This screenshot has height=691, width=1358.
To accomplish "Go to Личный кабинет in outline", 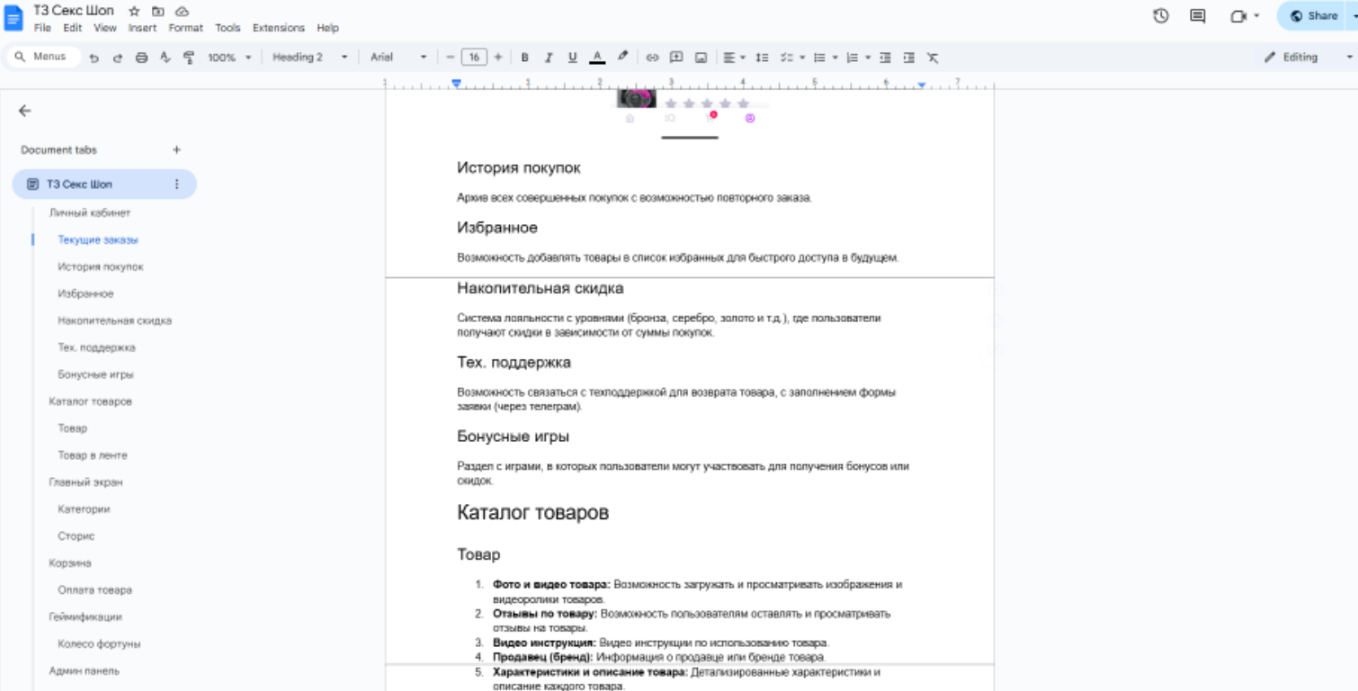I will (90, 213).
